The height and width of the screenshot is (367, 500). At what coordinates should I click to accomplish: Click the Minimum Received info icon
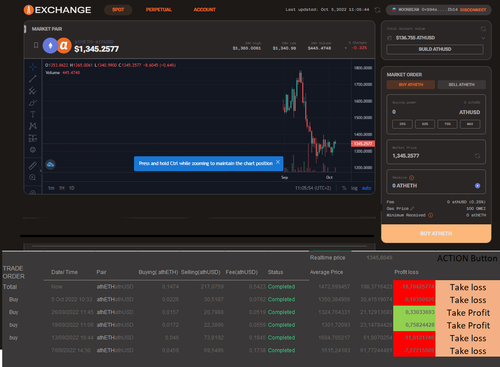click(x=430, y=215)
